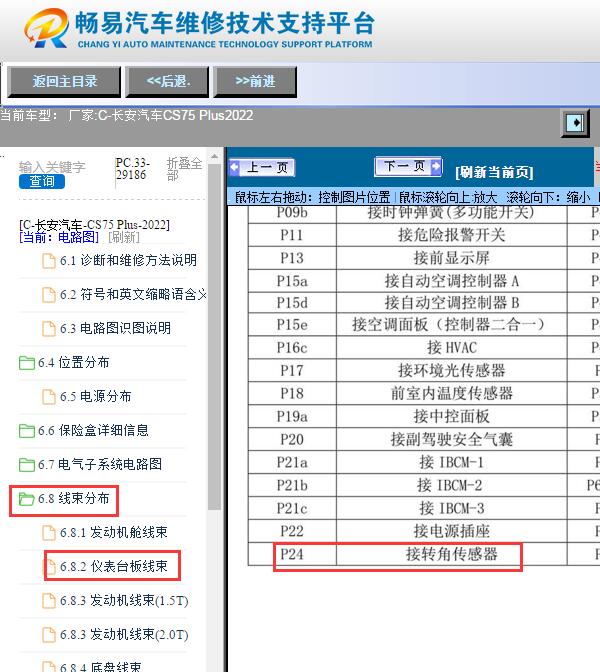
Task: Click document icon beside 6.1 诊断和维修方法说明
Action: click(49, 261)
